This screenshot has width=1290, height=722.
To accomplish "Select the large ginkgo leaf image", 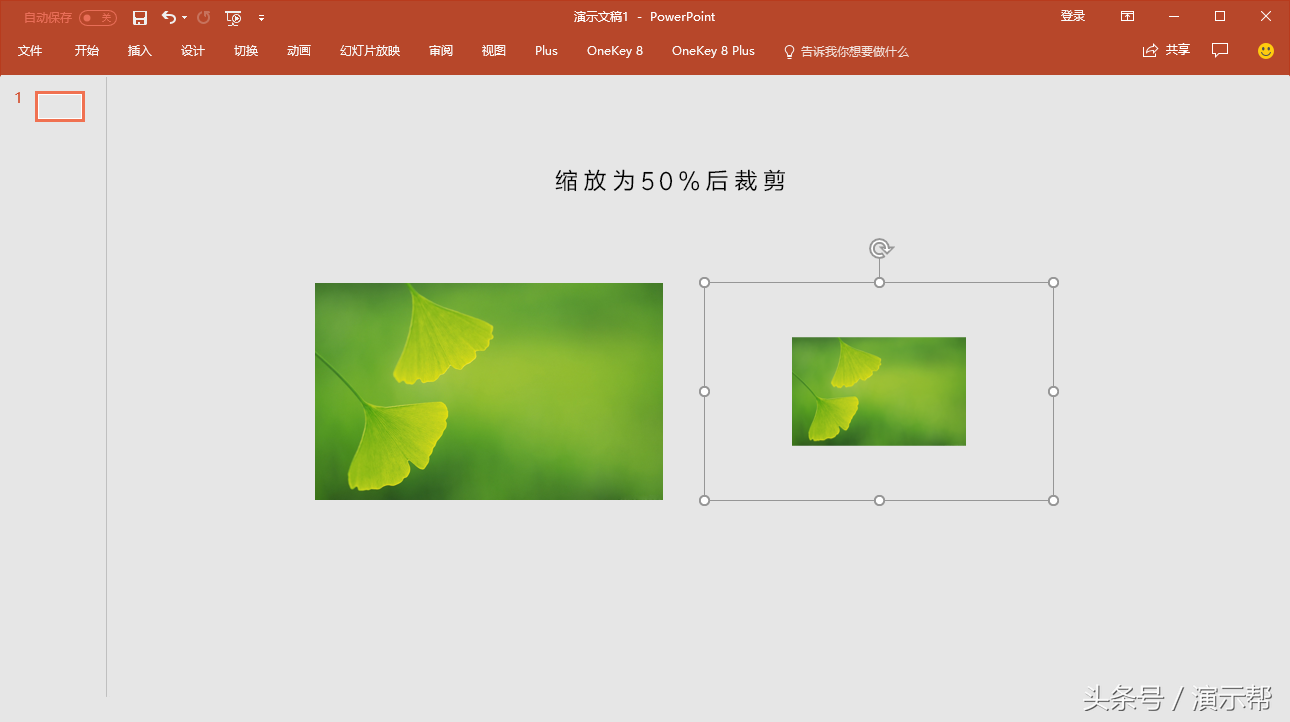I will 489,391.
